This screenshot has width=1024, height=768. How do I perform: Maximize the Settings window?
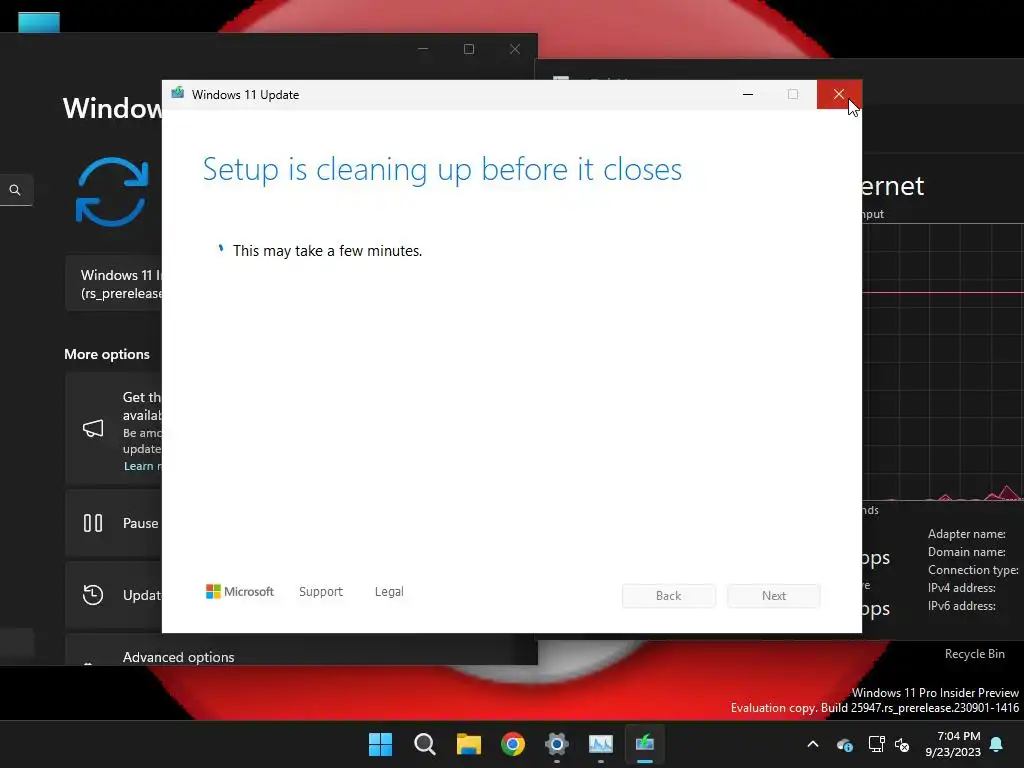(469, 49)
